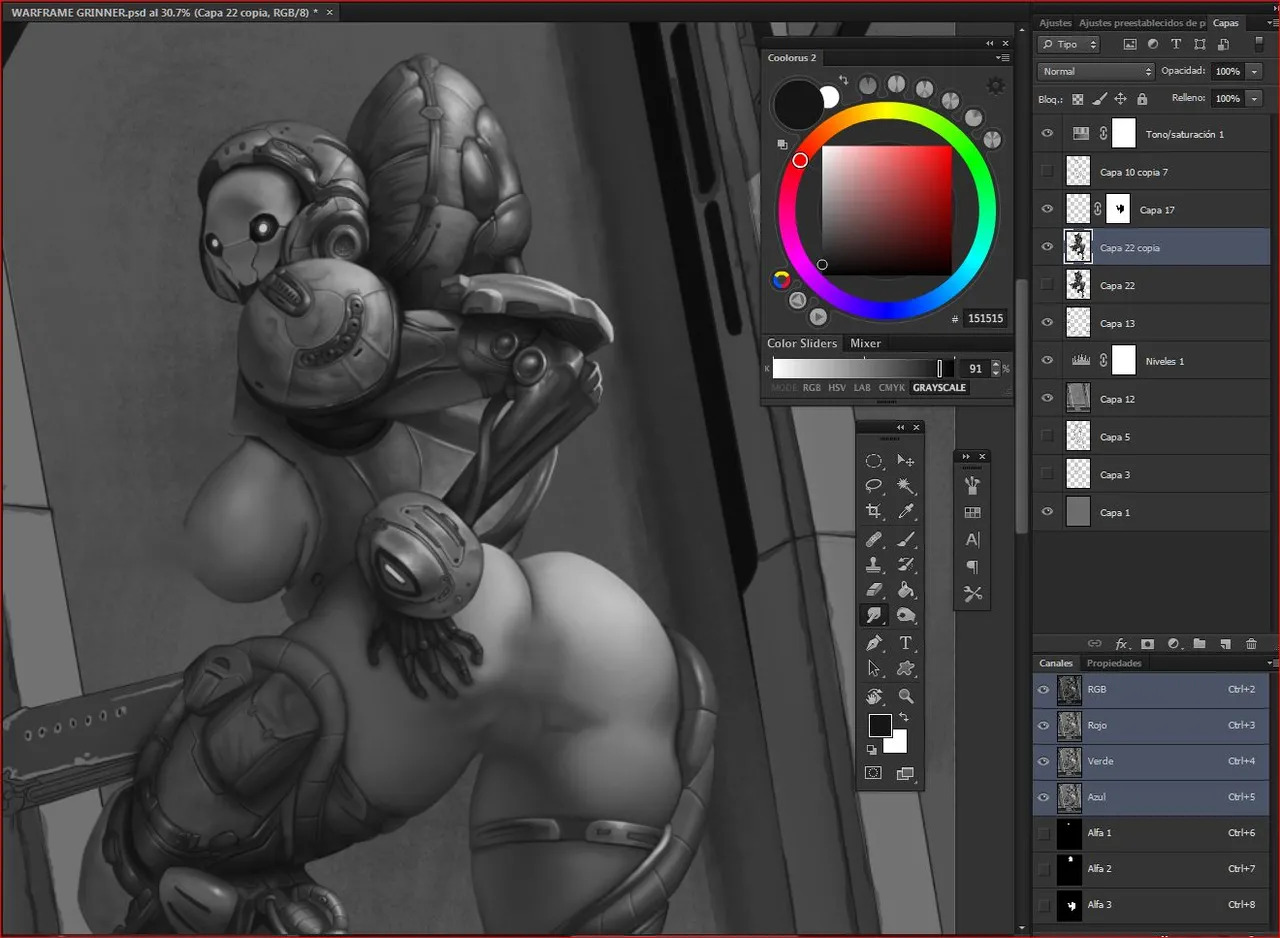Click the GRAYSCALE slider mode
Viewport: 1280px width, 938px height.
click(x=940, y=387)
